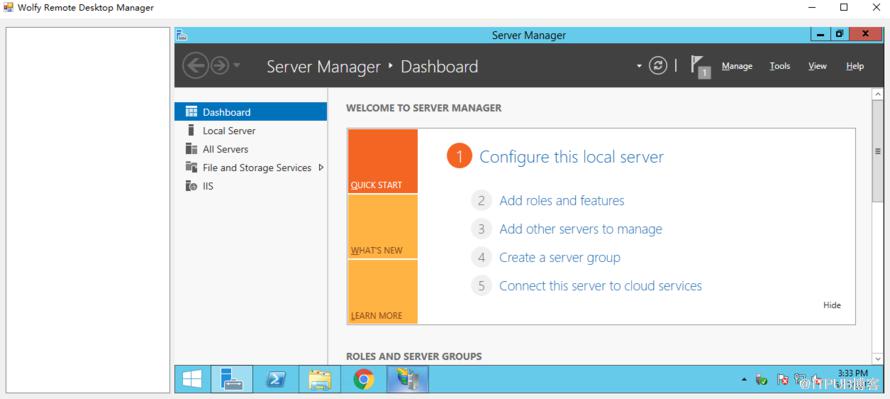Open the Tools menu
The image size is (890, 399).
pyautogui.click(x=779, y=66)
